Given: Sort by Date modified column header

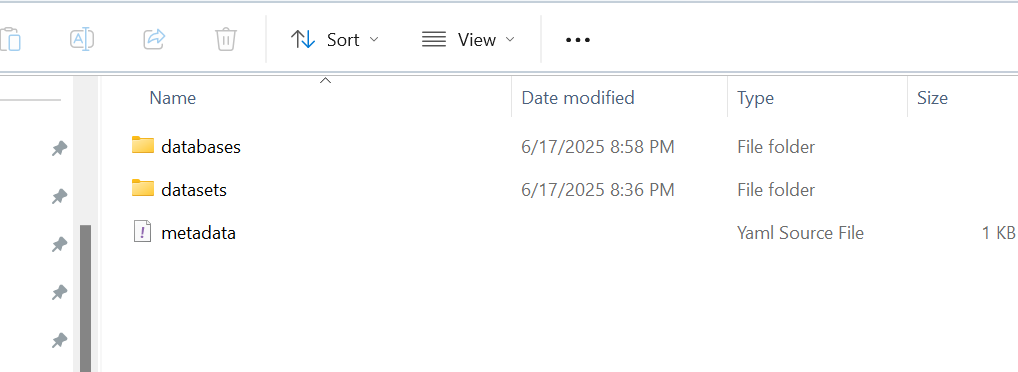Looking at the screenshot, I should 578,98.
